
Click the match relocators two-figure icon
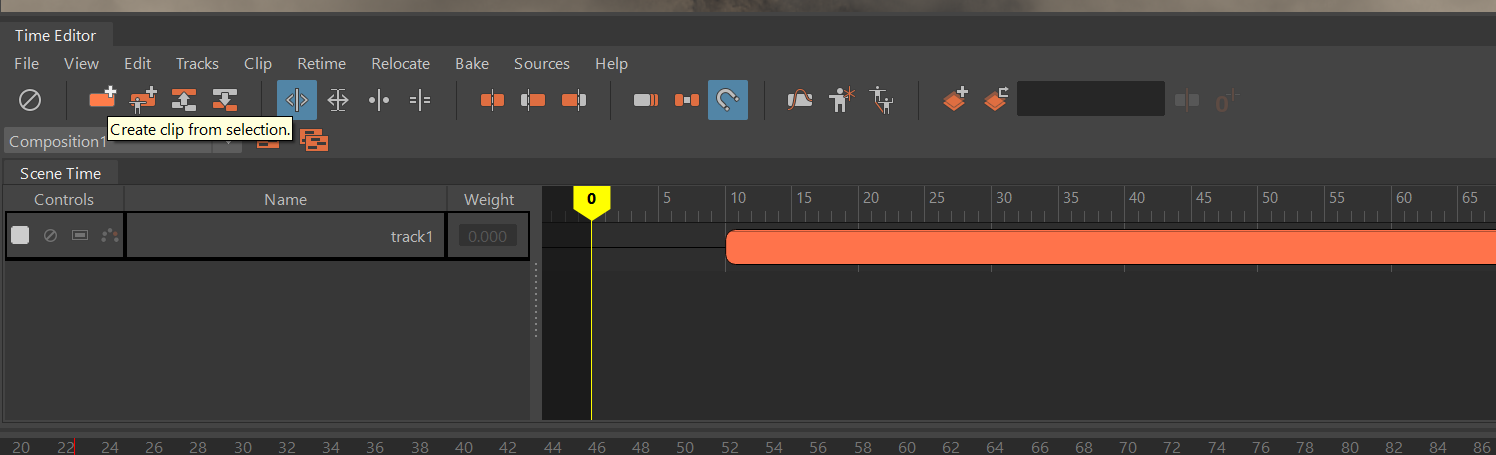[881, 100]
